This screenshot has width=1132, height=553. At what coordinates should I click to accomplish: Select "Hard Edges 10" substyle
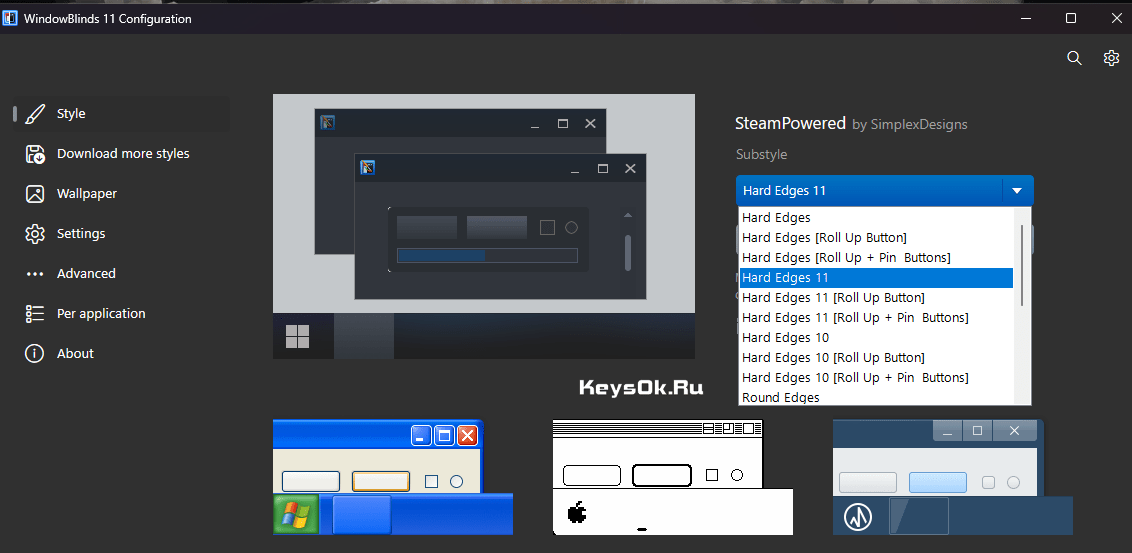(876, 338)
